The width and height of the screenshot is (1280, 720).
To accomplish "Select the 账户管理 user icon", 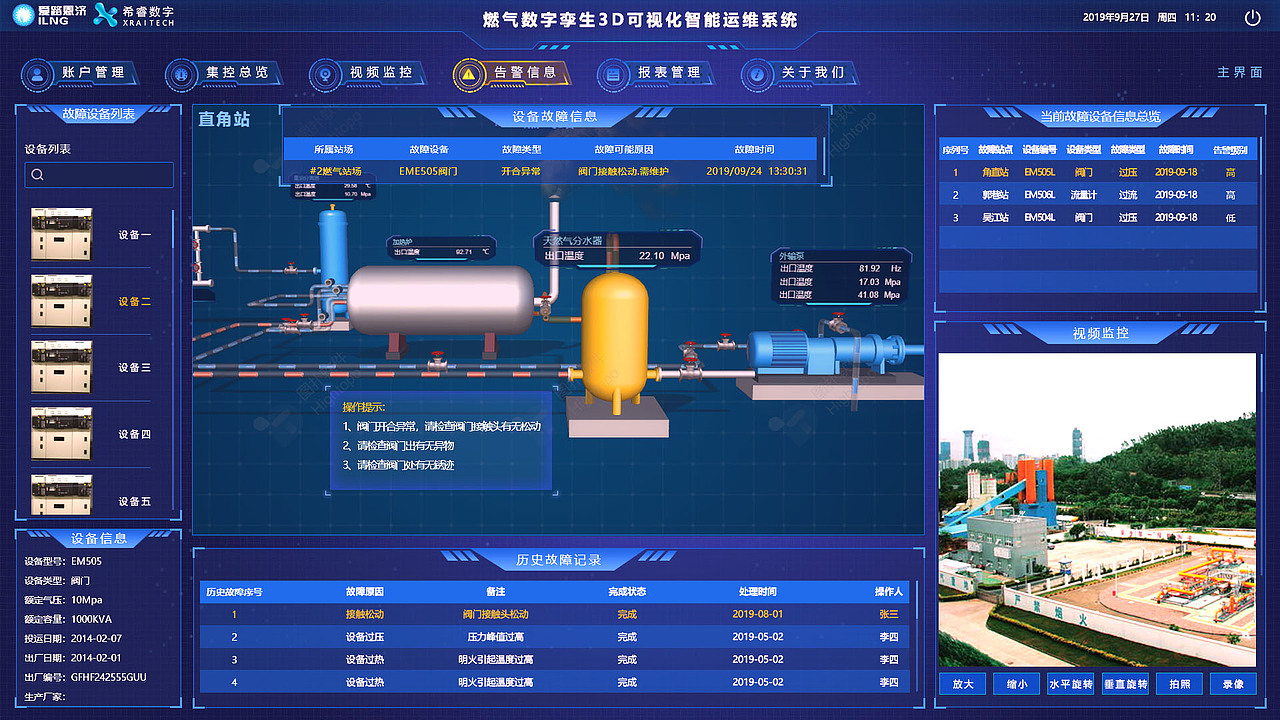I will (38, 74).
